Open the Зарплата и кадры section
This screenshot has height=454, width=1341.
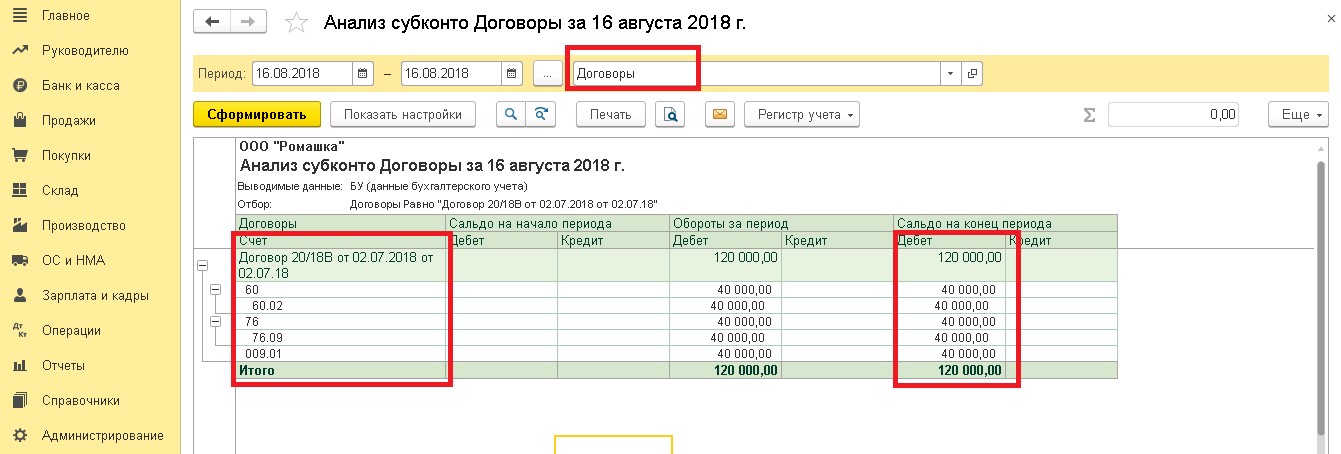pyautogui.click(x=95, y=295)
